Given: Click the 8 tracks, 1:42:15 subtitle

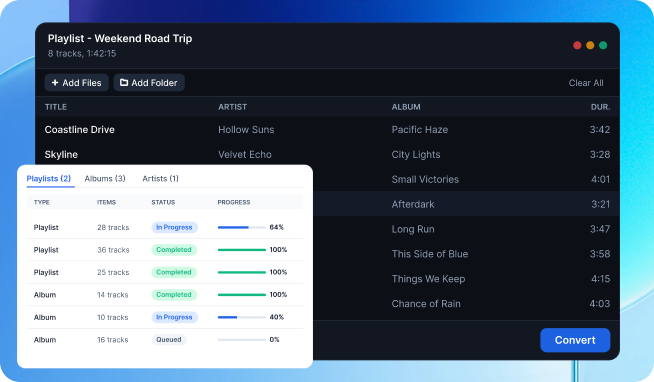Looking at the screenshot, I should coord(82,54).
